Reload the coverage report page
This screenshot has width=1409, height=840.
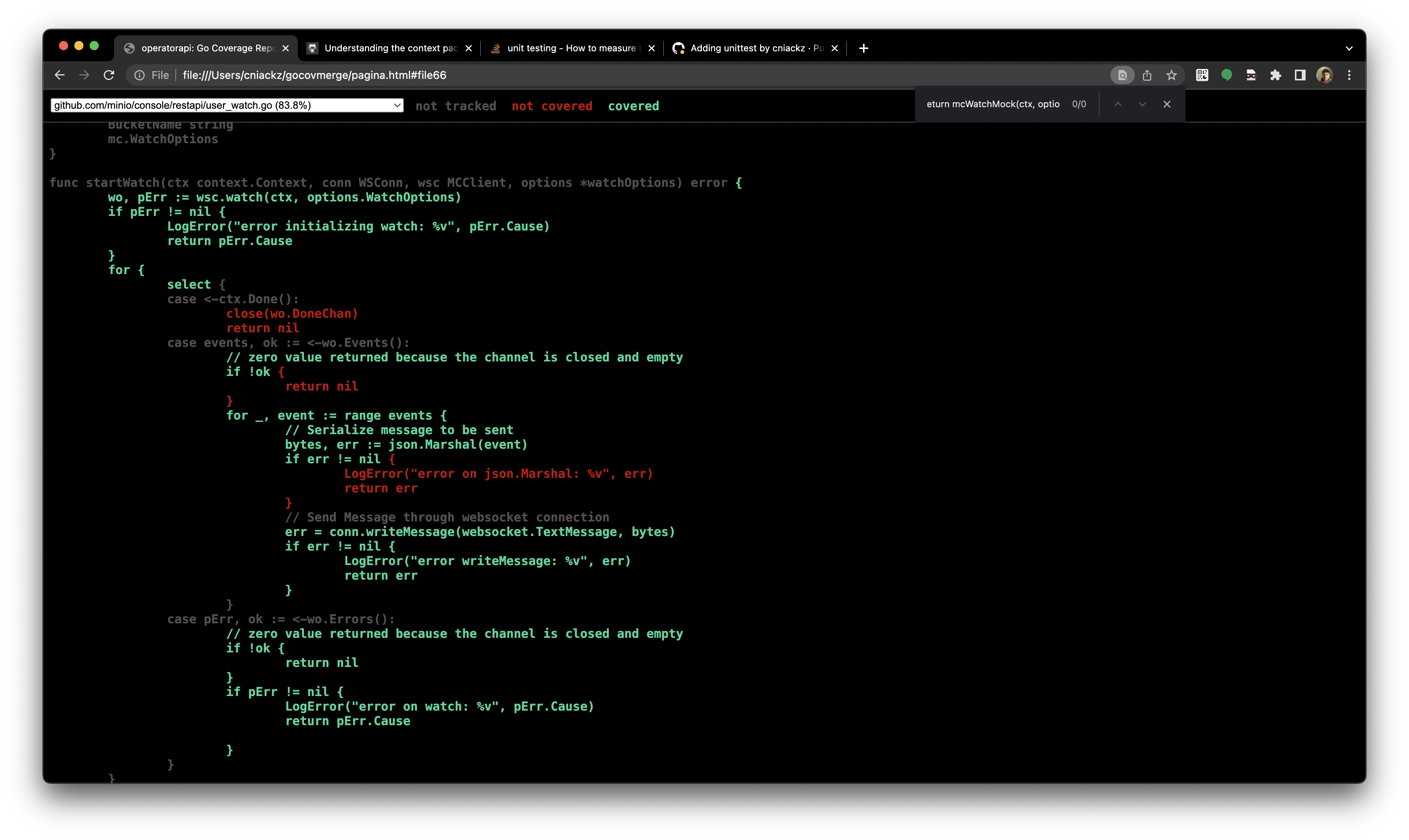tap(109, 75)
